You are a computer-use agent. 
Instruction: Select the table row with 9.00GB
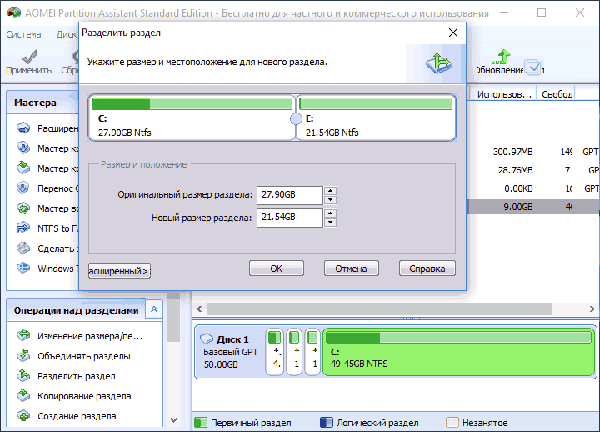(533, 207)
